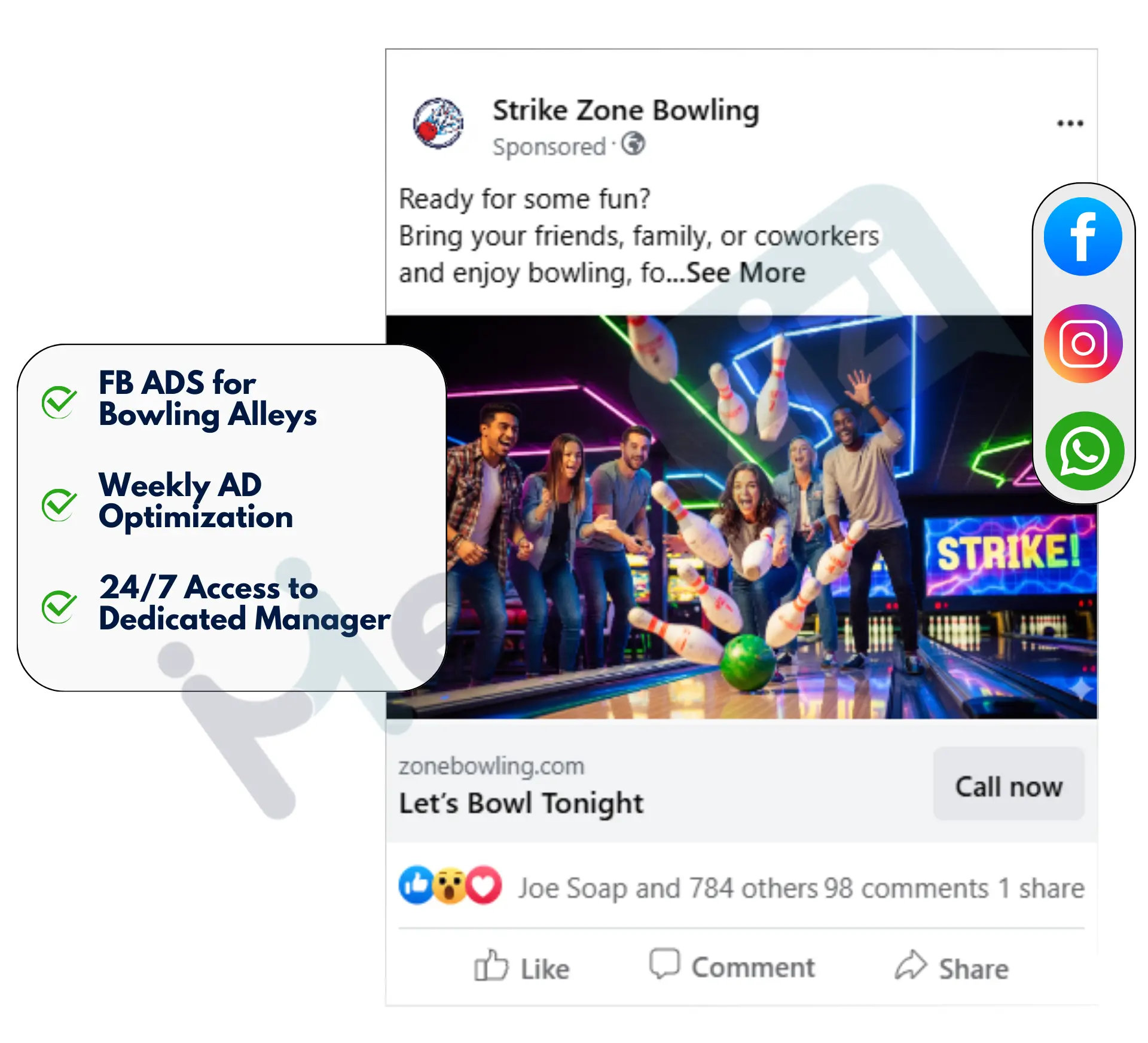Open the three-dot post options menu
This screenshot has height=1043, width=1148.
point(1070,124)
